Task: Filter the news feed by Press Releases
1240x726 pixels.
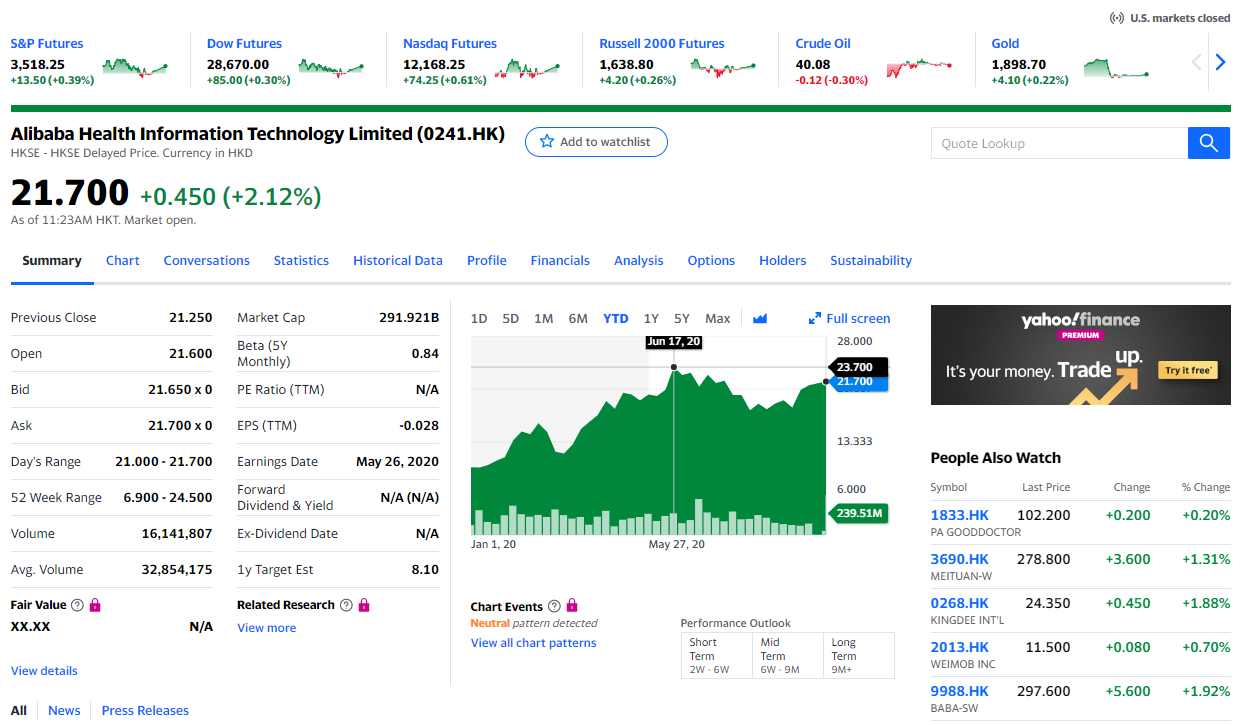Action: 145,711
